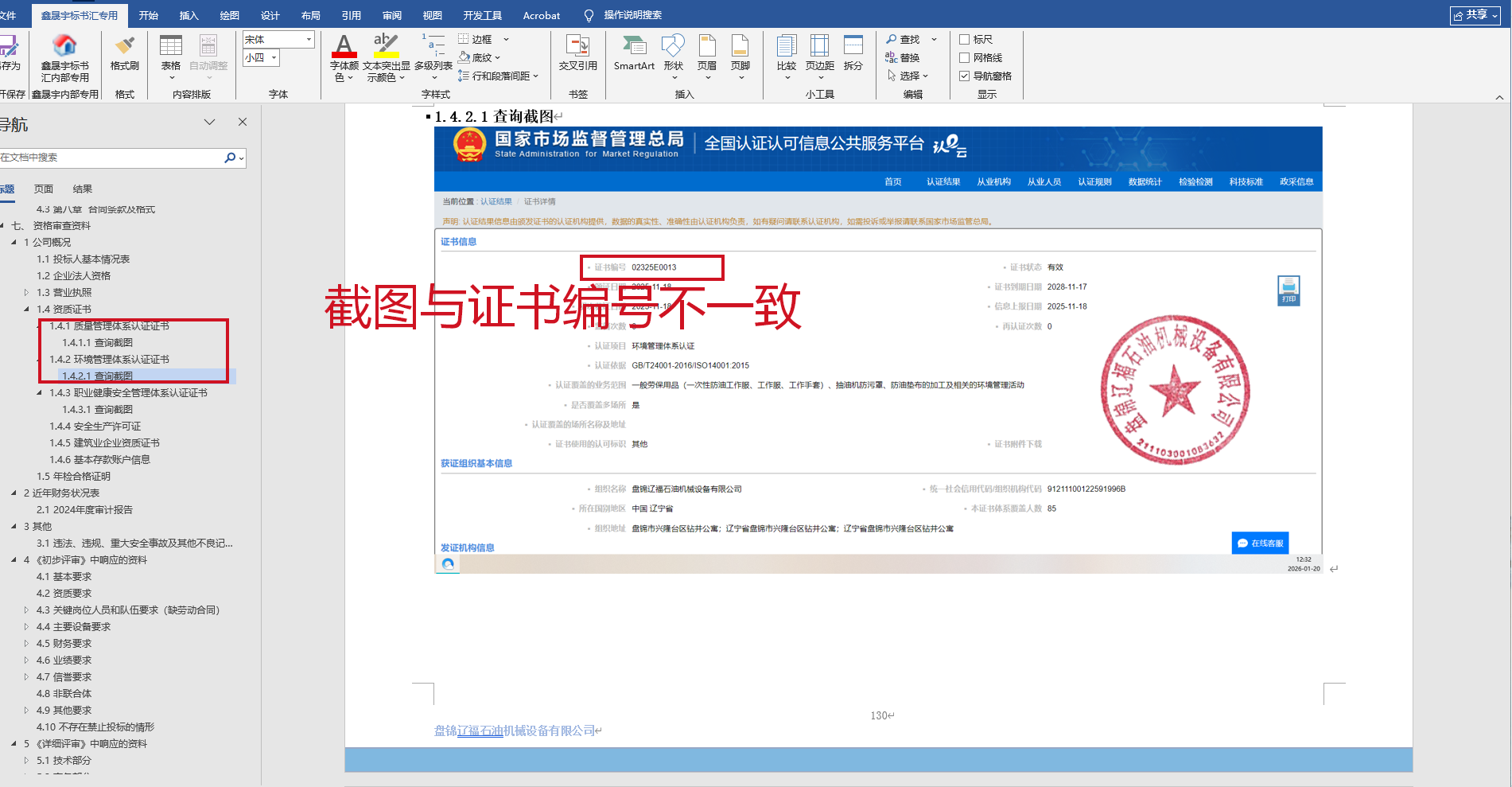
Task: Go to 2.1 2024年度审计报告 heading
Action: pyautogui.click(x=85, y=509)
